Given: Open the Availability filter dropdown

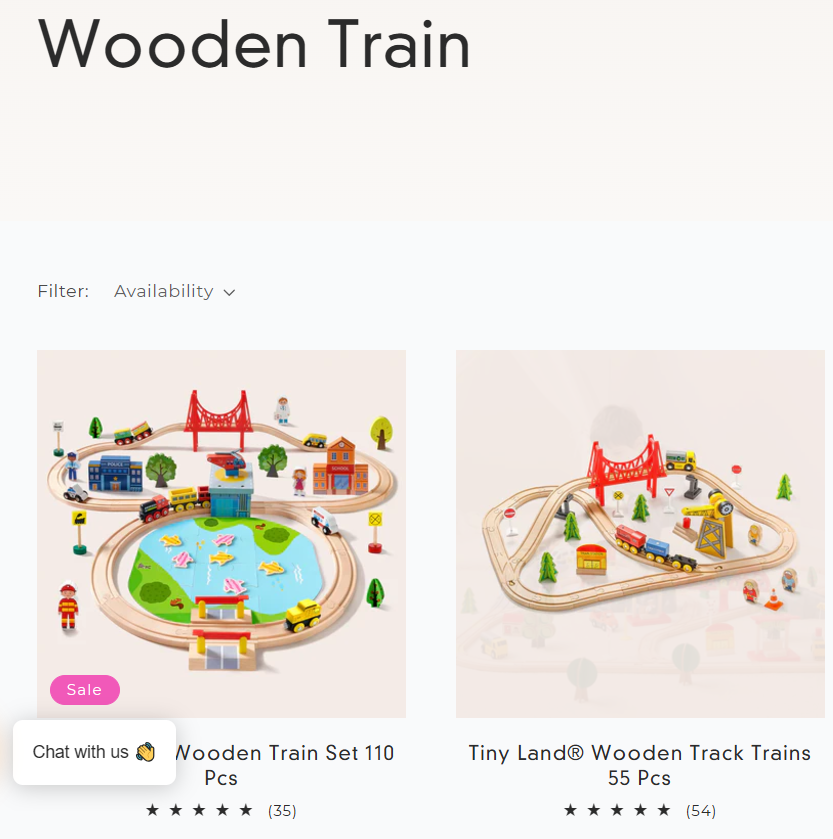Looking at the screenshot, I should [174, 292].
